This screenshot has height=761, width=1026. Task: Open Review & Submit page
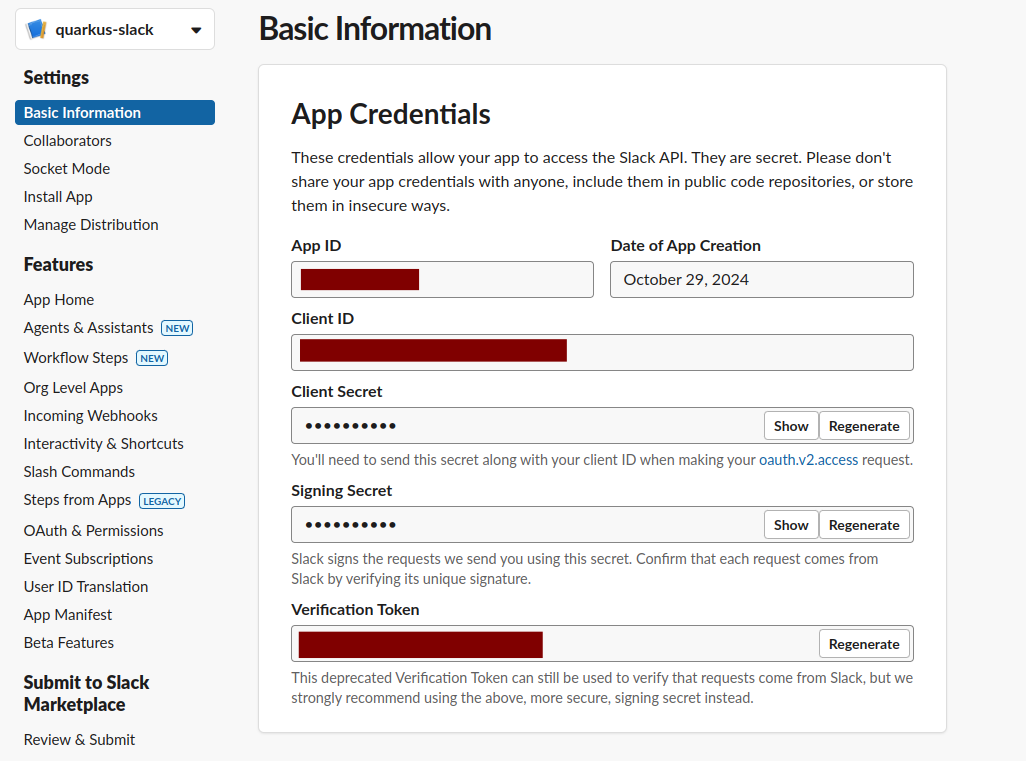pos(79,740)
